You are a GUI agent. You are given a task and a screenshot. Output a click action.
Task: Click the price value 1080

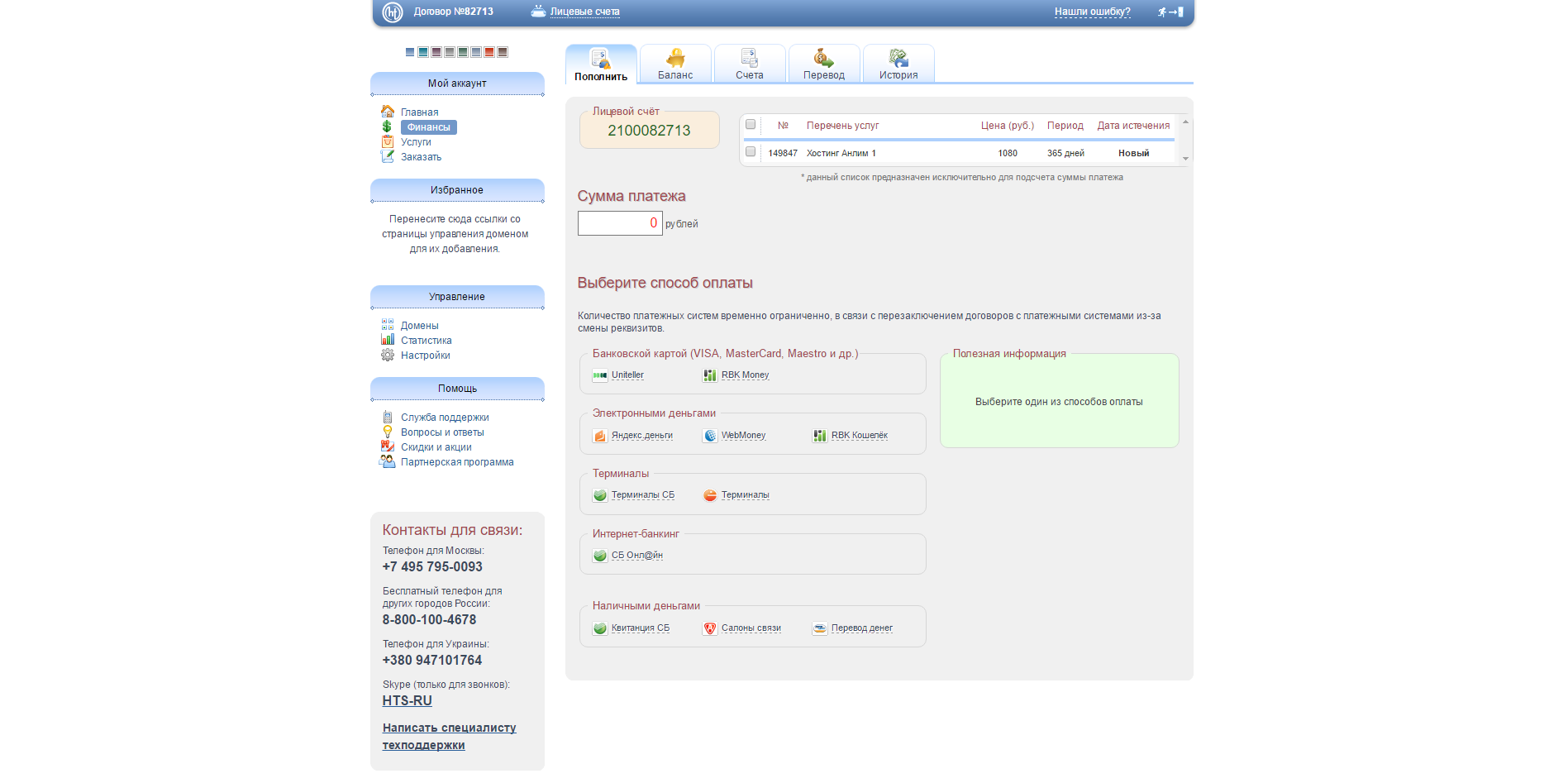pyautogui.click(x=1008, y=153)
